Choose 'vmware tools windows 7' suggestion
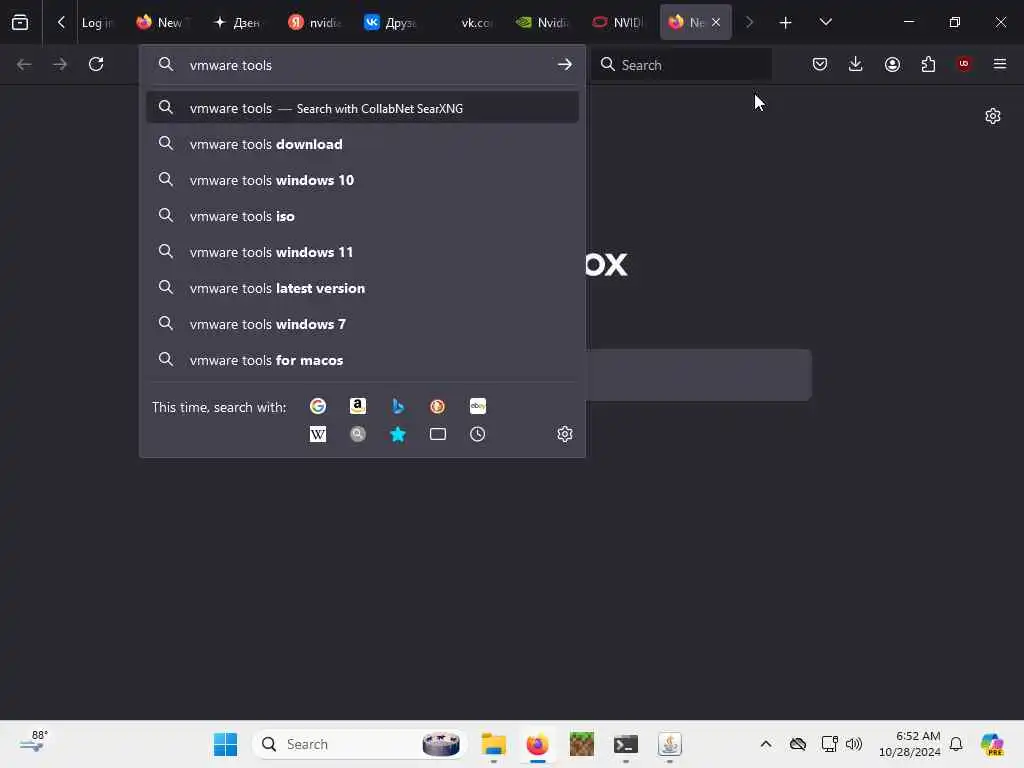Screen dimensions: 1024x768 point(362,323)
